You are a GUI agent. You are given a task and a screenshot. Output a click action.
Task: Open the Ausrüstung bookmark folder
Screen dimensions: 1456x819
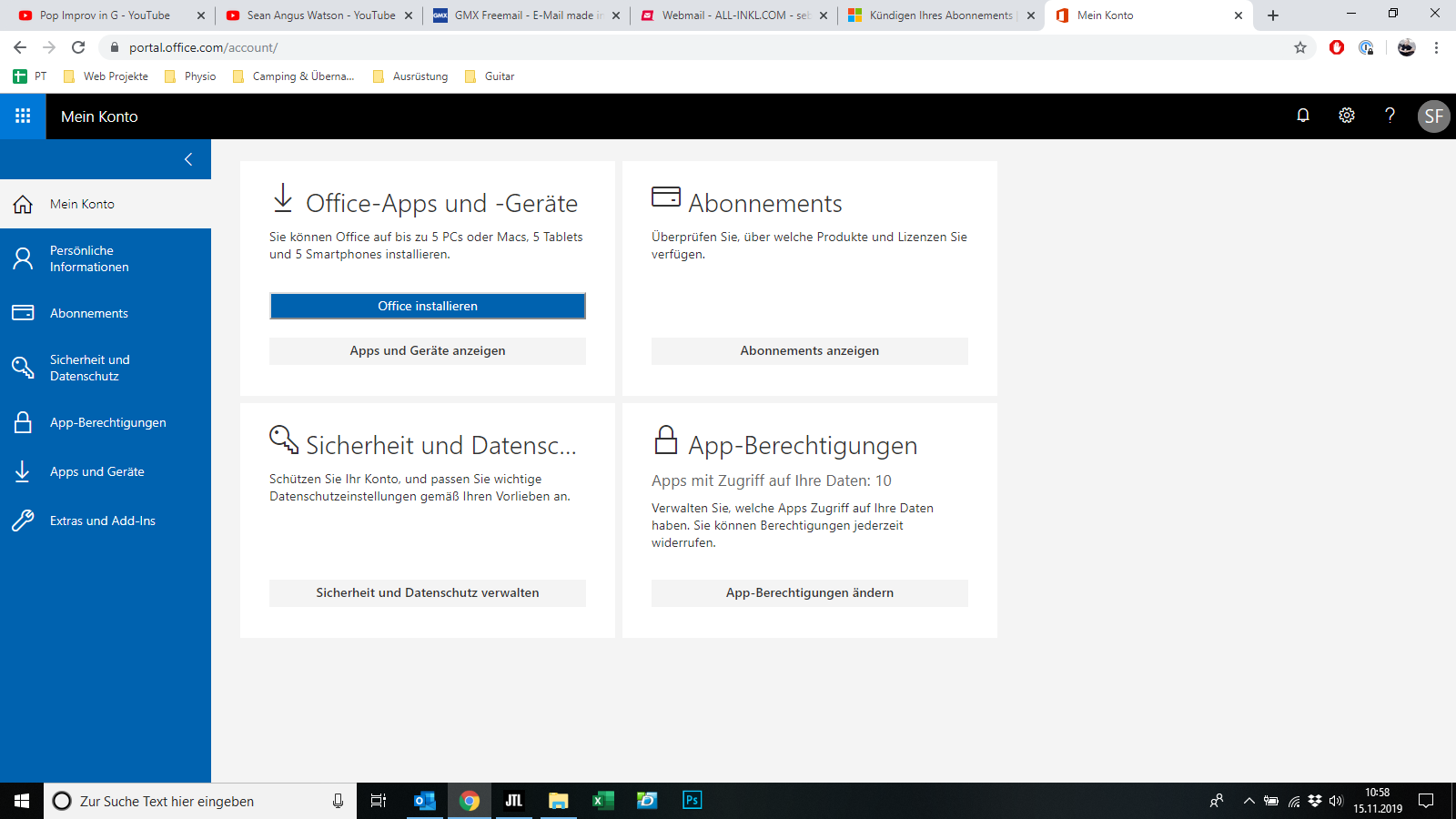pos(410,76)
